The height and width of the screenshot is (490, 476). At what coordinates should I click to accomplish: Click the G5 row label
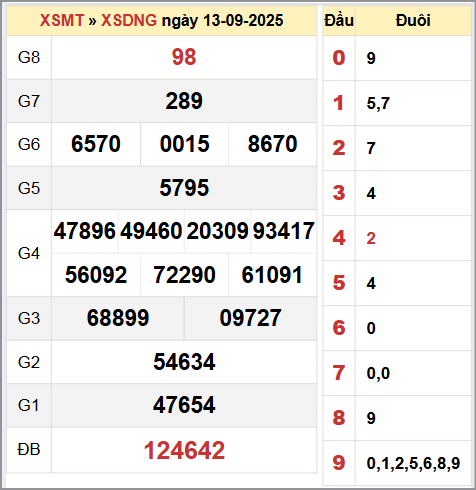pyautogui.click(x=29, y=188)
